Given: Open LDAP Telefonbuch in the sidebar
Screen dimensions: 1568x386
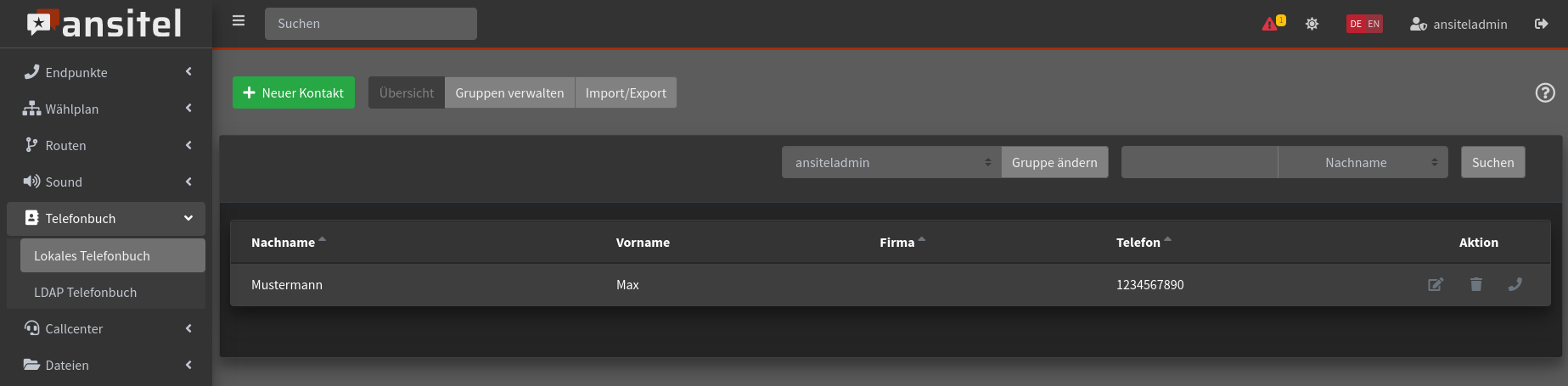Looking at the screenshot, I should (85, 293).
